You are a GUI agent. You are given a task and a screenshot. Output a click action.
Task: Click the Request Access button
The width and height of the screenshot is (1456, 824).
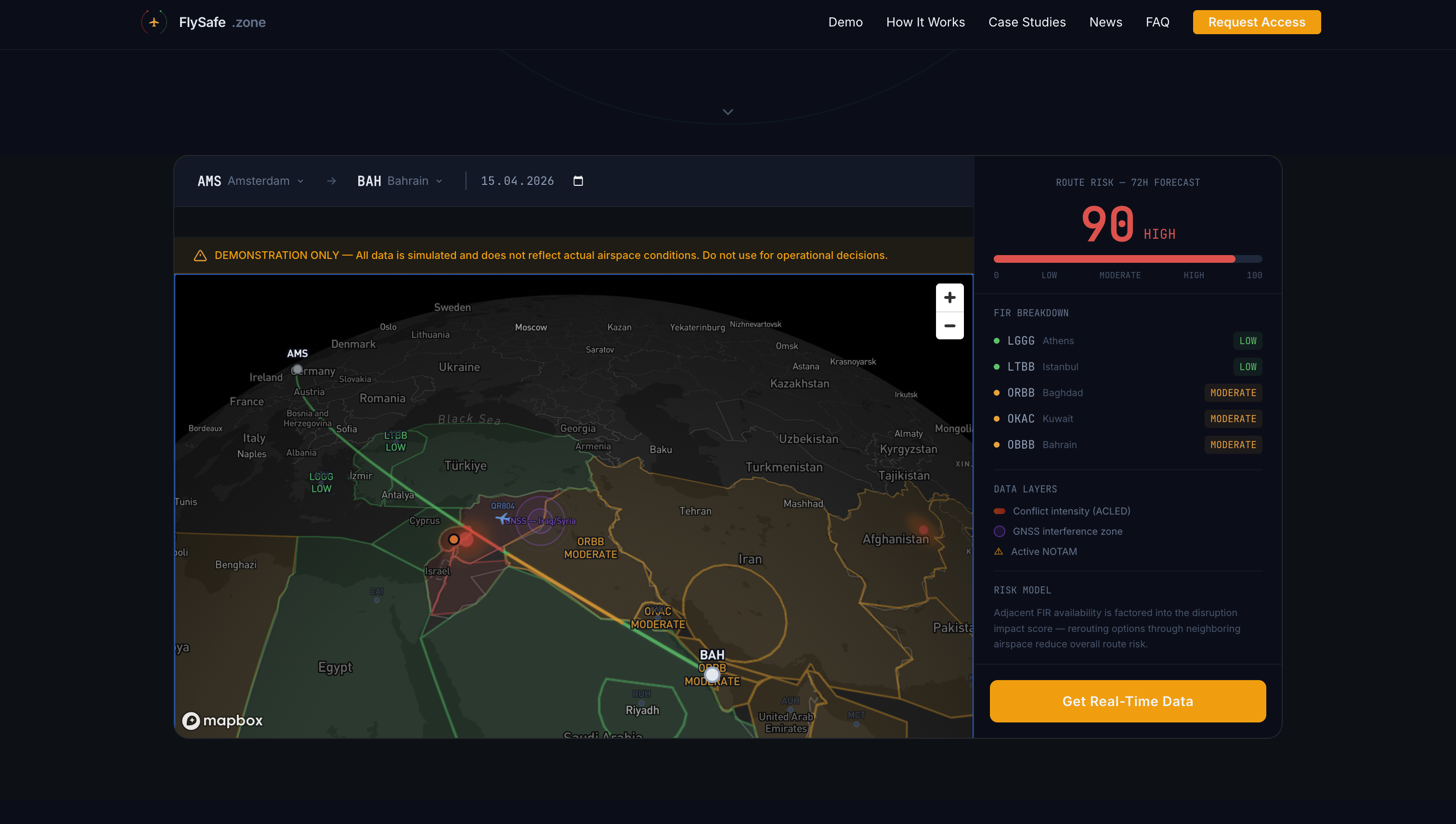(1256, 22)
